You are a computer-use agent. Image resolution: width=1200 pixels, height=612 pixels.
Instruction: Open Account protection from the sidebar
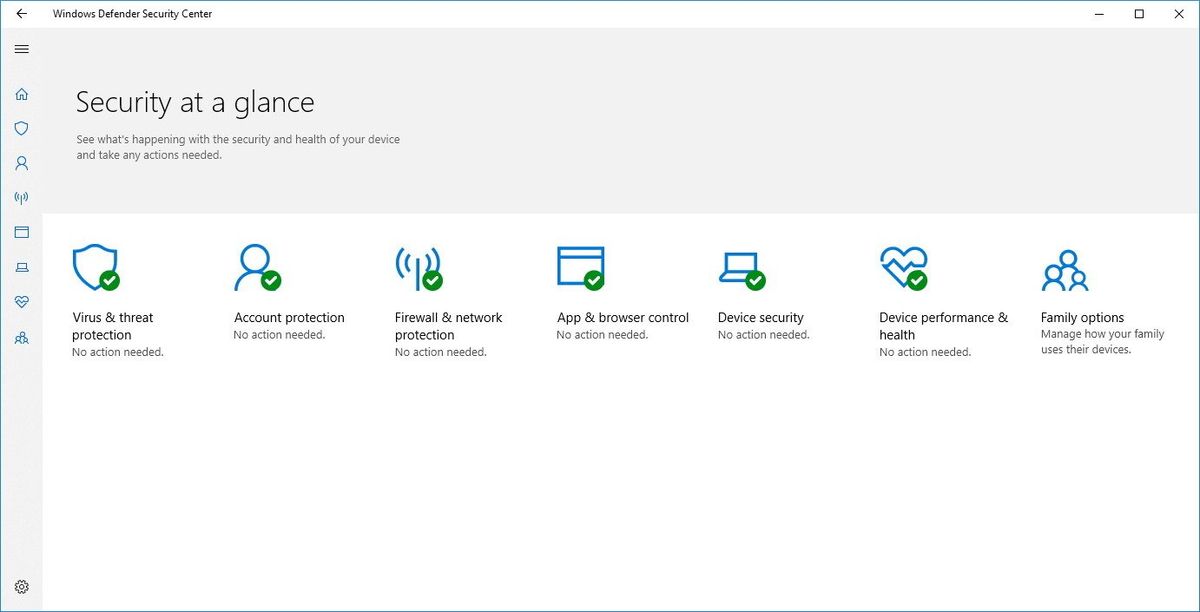(22, 162)
